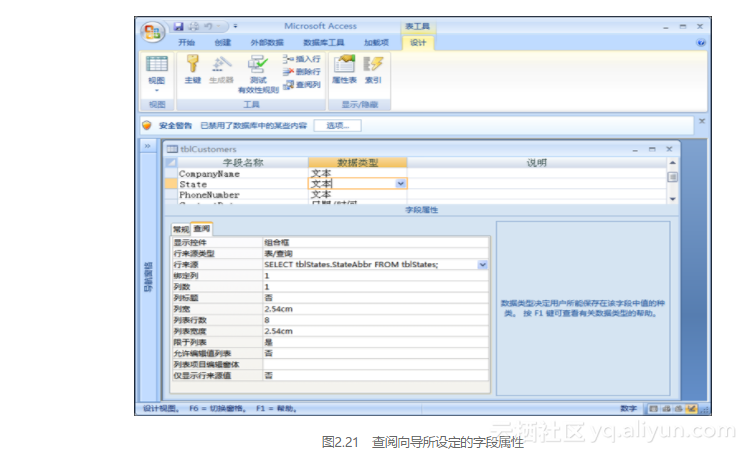Click the security warning shield icon
The width and height of the screenshot is (747, 454).
point(147,125)
